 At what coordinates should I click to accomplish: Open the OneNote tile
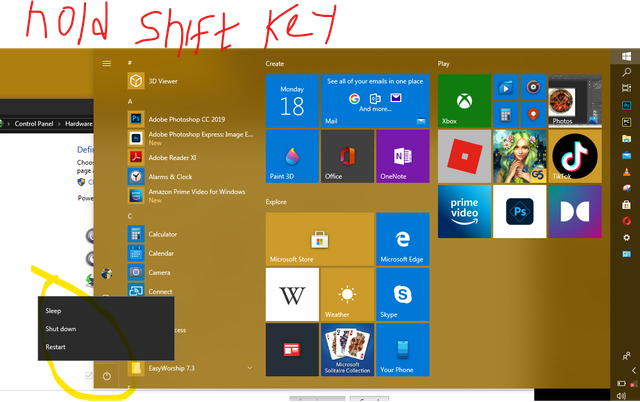403,156
